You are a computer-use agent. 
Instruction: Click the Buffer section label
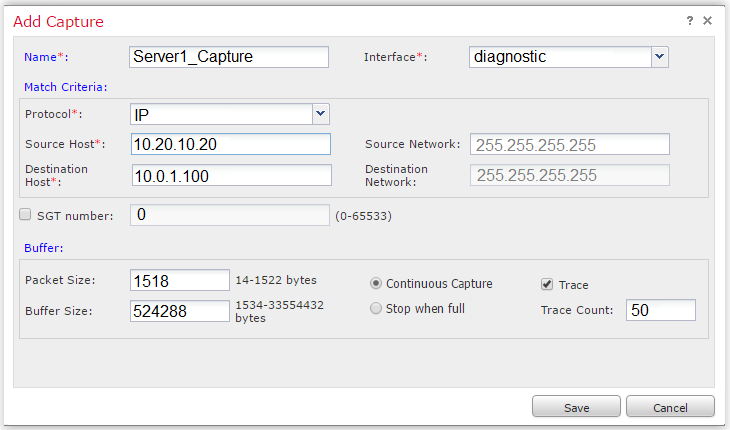point(44,248)
